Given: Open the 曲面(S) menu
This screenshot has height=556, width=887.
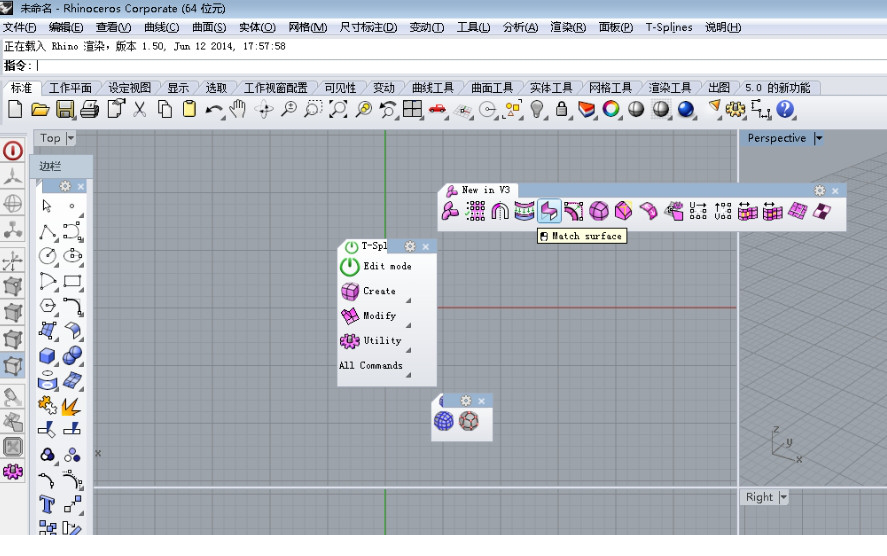Looking at the screenshot, I should click(x=209, y=27).
